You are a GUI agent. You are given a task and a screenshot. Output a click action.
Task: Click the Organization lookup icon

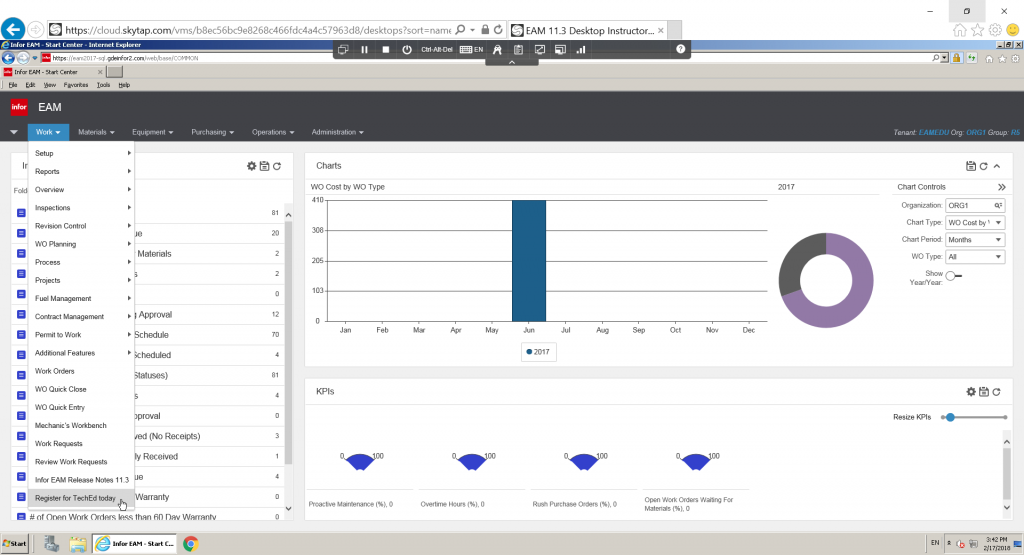[x=998, y=205]
